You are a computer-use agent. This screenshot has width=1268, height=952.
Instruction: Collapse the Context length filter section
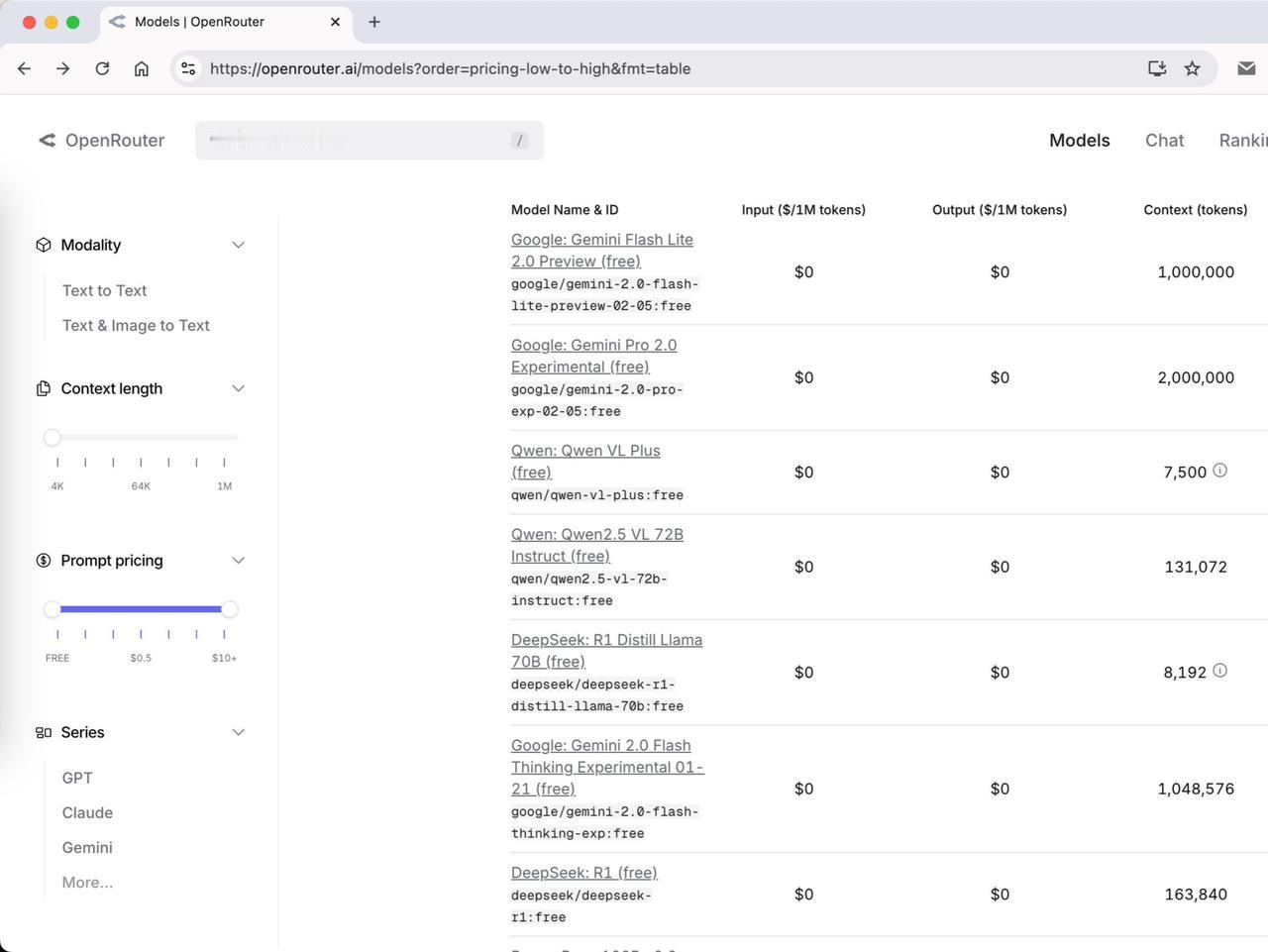[x=239, y=388]
